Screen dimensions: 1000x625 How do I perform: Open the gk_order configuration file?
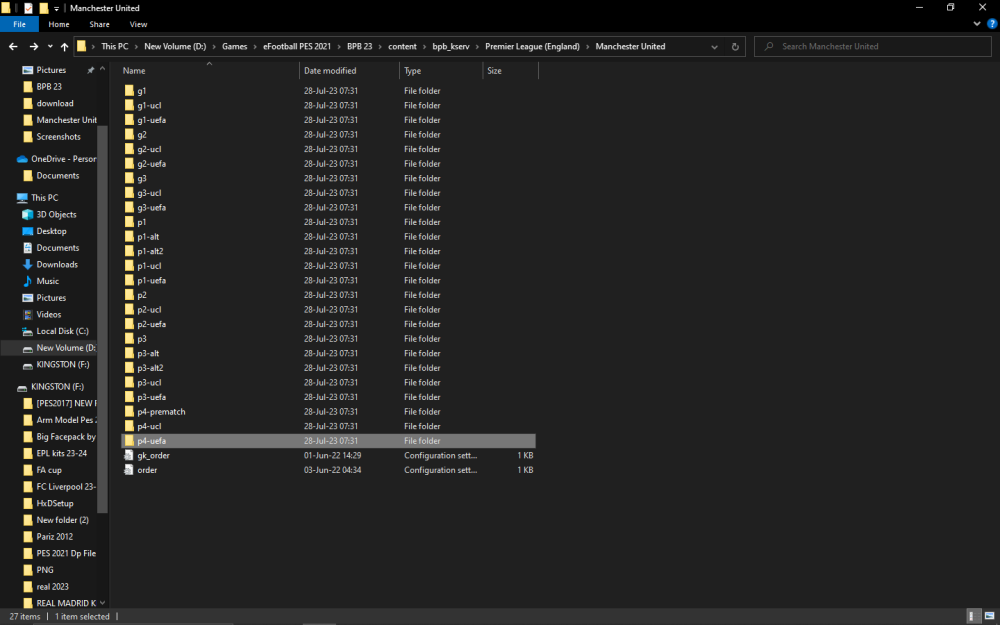pos(155,455)
